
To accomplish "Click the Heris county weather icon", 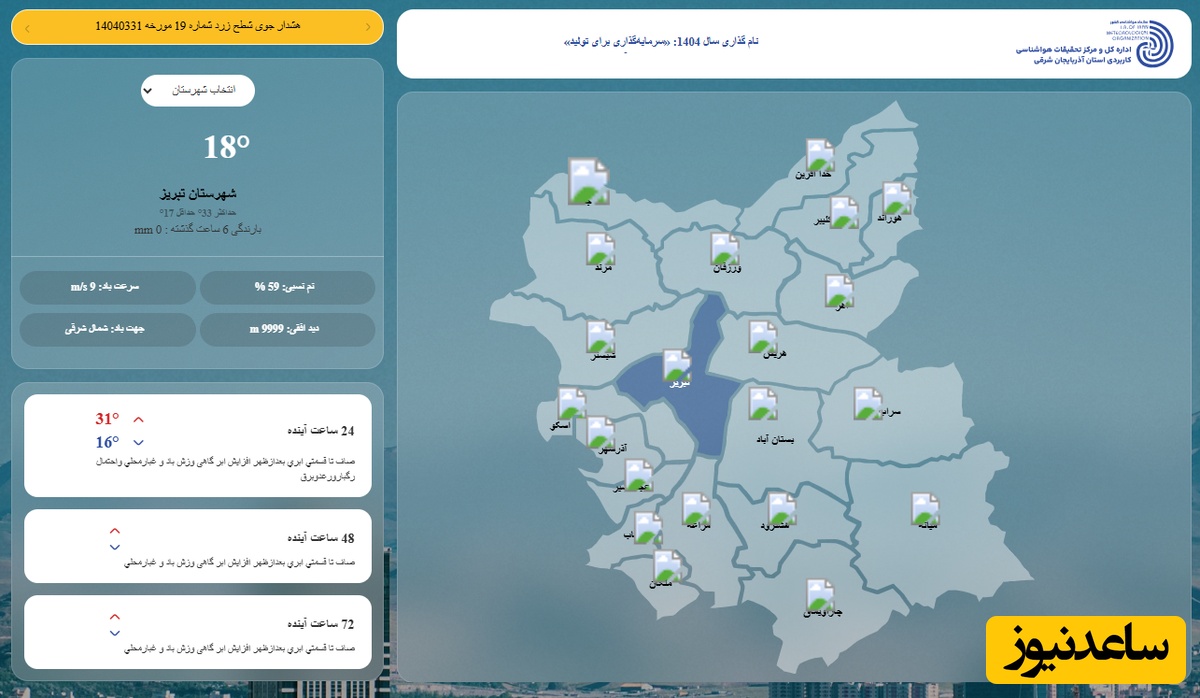I will (x=764, y=337).
